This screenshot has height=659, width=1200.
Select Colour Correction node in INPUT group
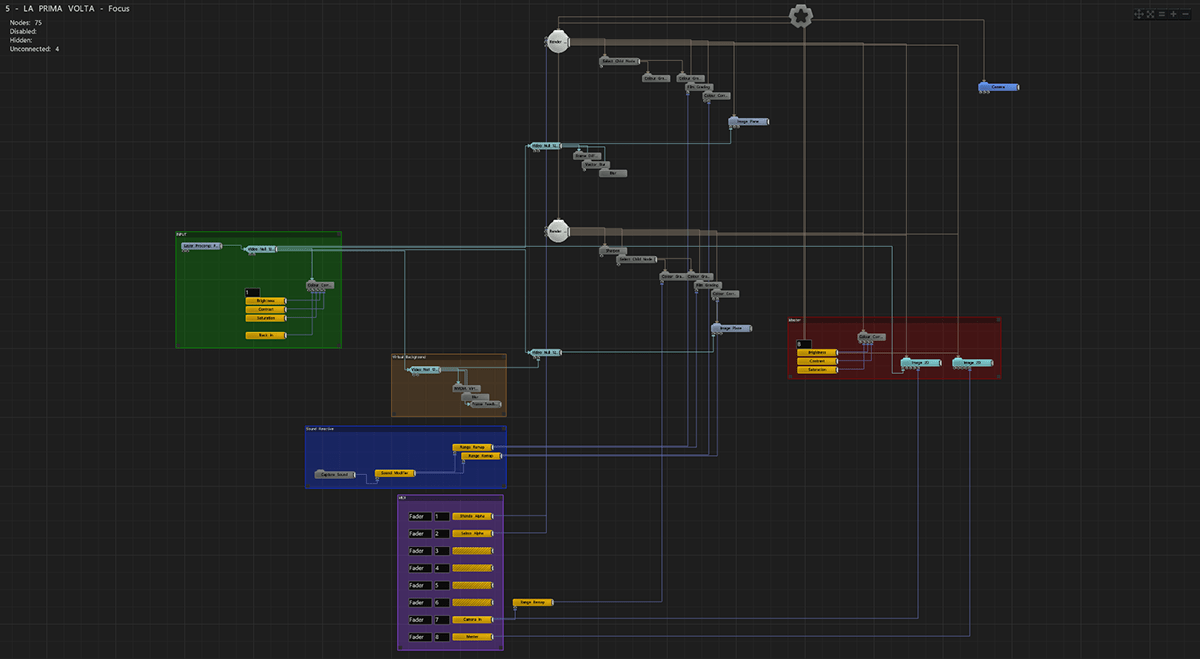pyautogui.click(x=320, y=285)
